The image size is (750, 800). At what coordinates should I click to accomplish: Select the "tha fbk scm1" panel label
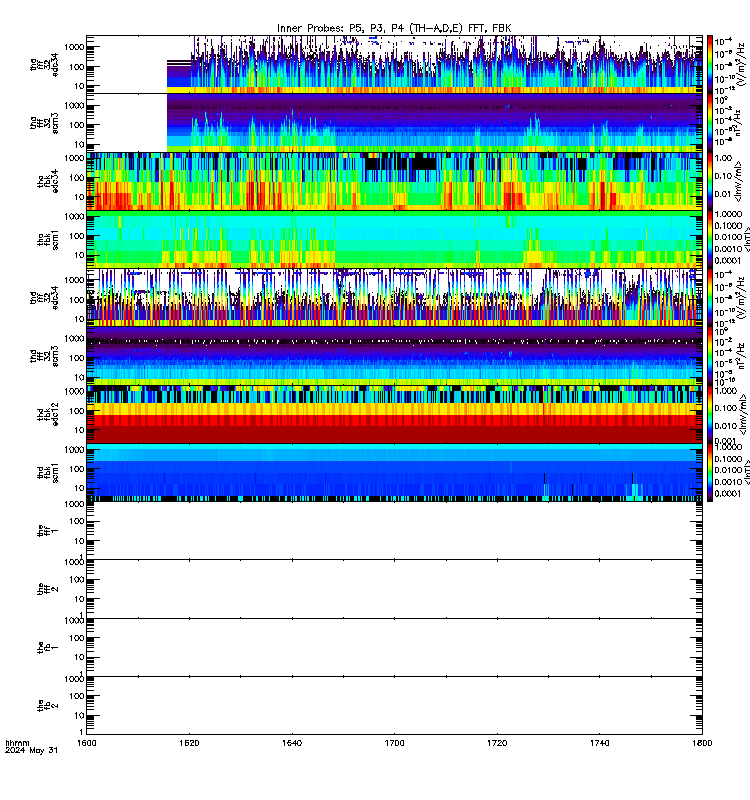click(48, 240)
